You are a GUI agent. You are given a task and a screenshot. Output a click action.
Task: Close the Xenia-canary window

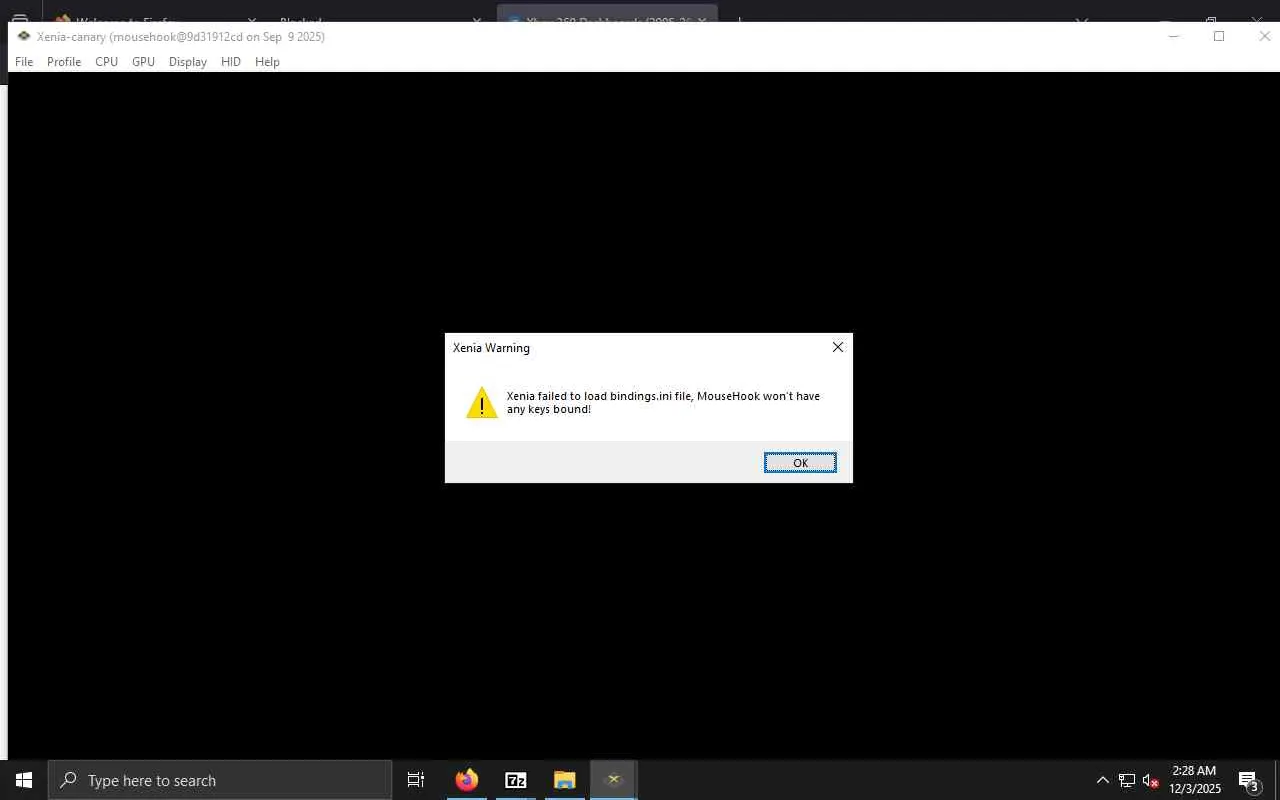tap(1264, 36)
